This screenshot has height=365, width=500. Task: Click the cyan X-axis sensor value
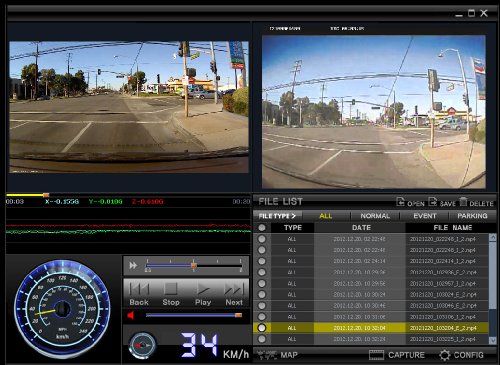62,202
